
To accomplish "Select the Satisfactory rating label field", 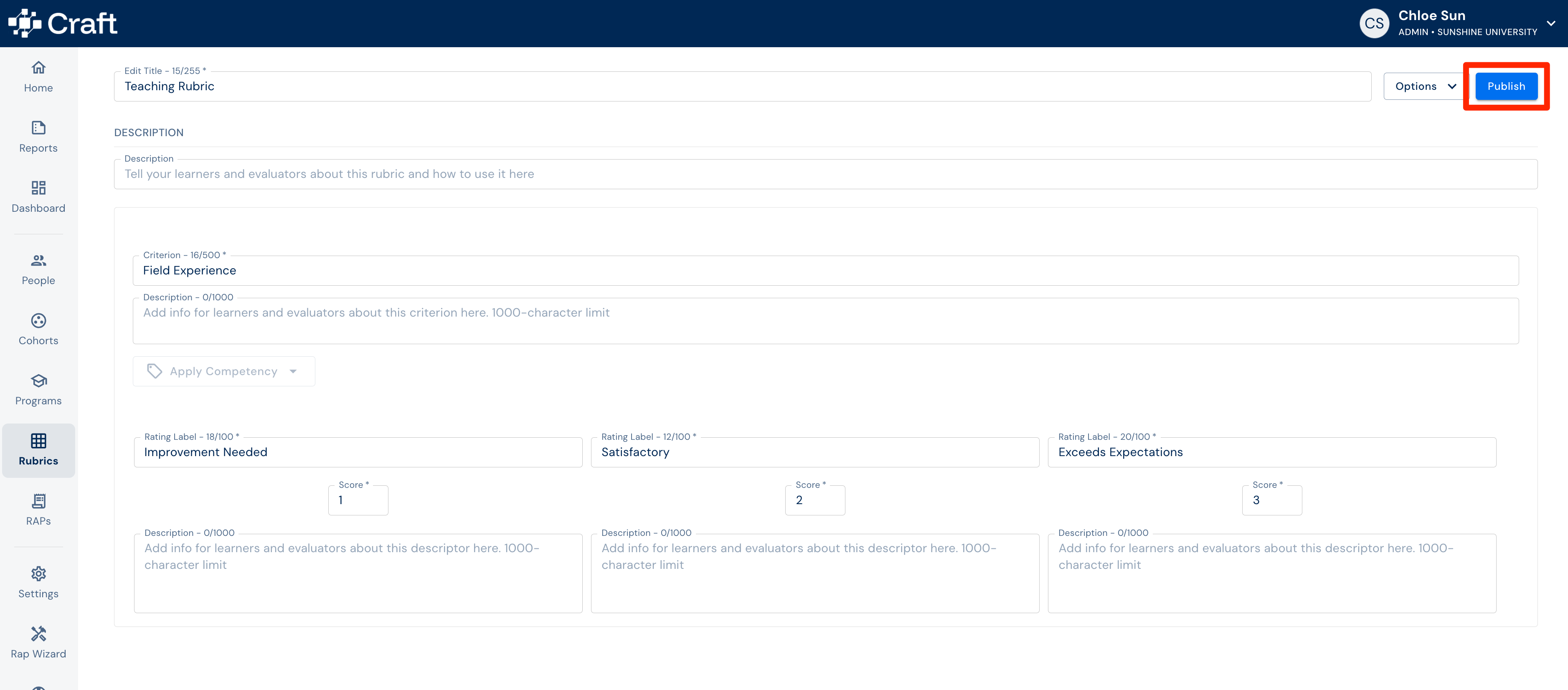I will pos(814,452).
